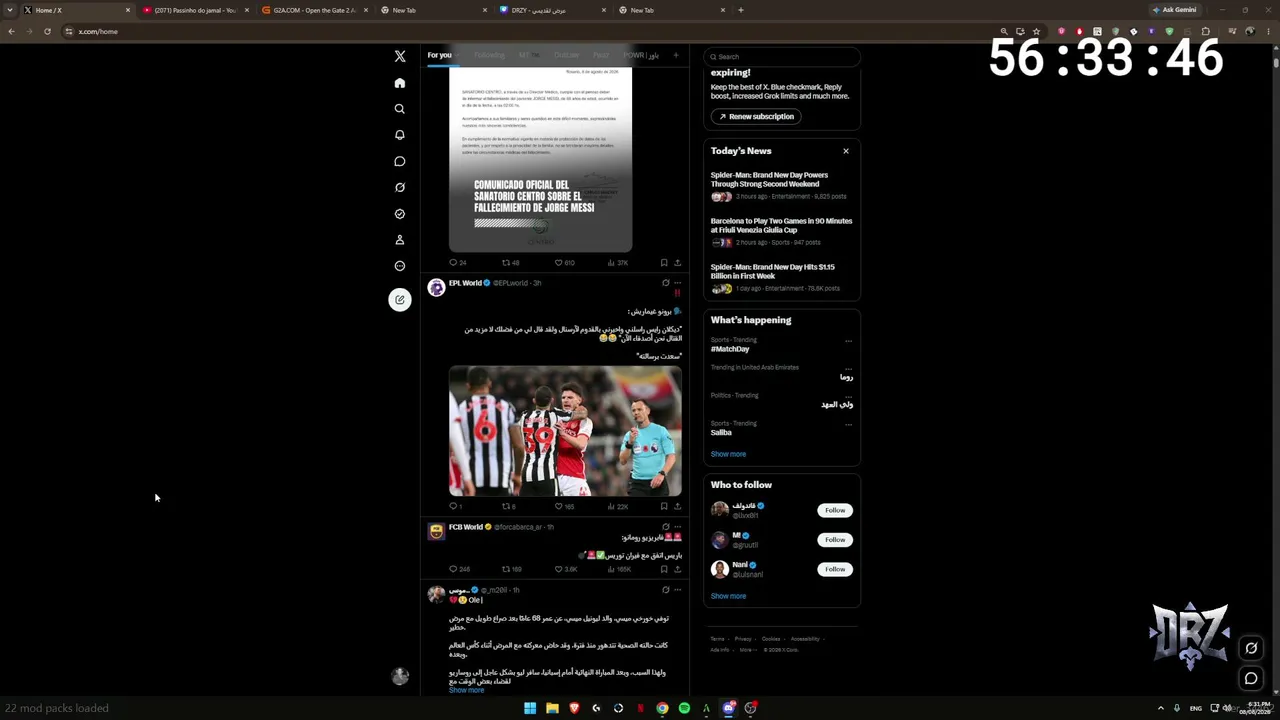Follow the Nani account
Screen dimensions: 1280x720
[x=834, y=569]
